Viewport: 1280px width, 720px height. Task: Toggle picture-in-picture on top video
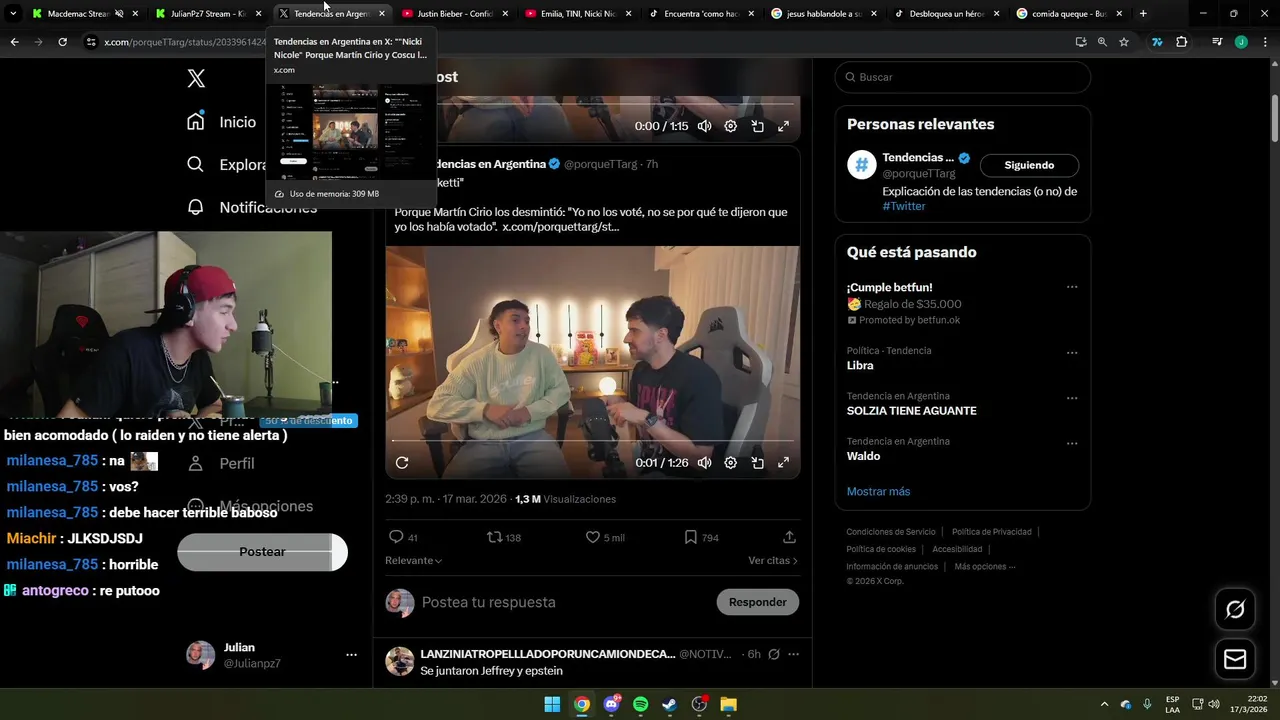757,126
